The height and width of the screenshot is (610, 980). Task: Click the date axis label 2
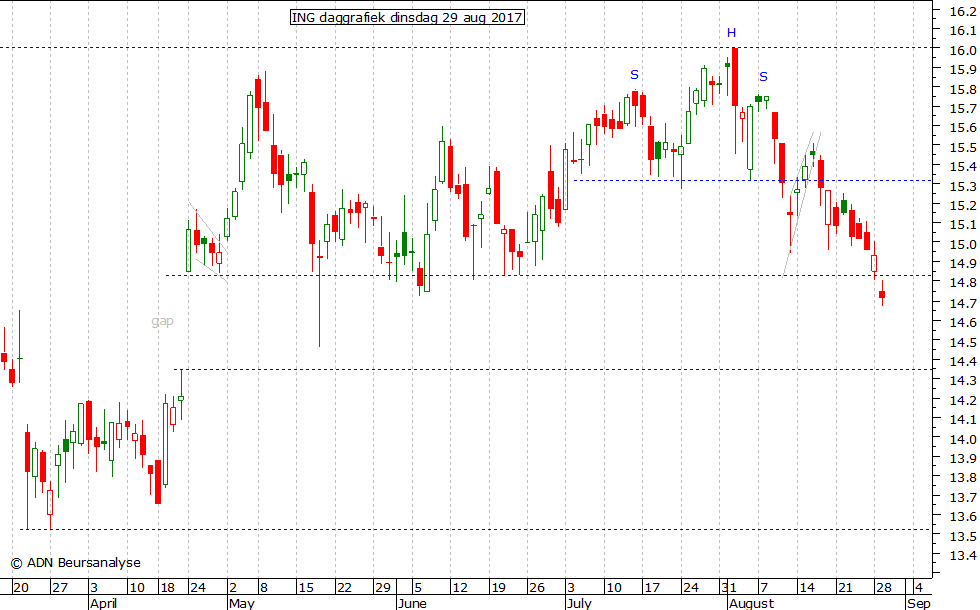233,588
